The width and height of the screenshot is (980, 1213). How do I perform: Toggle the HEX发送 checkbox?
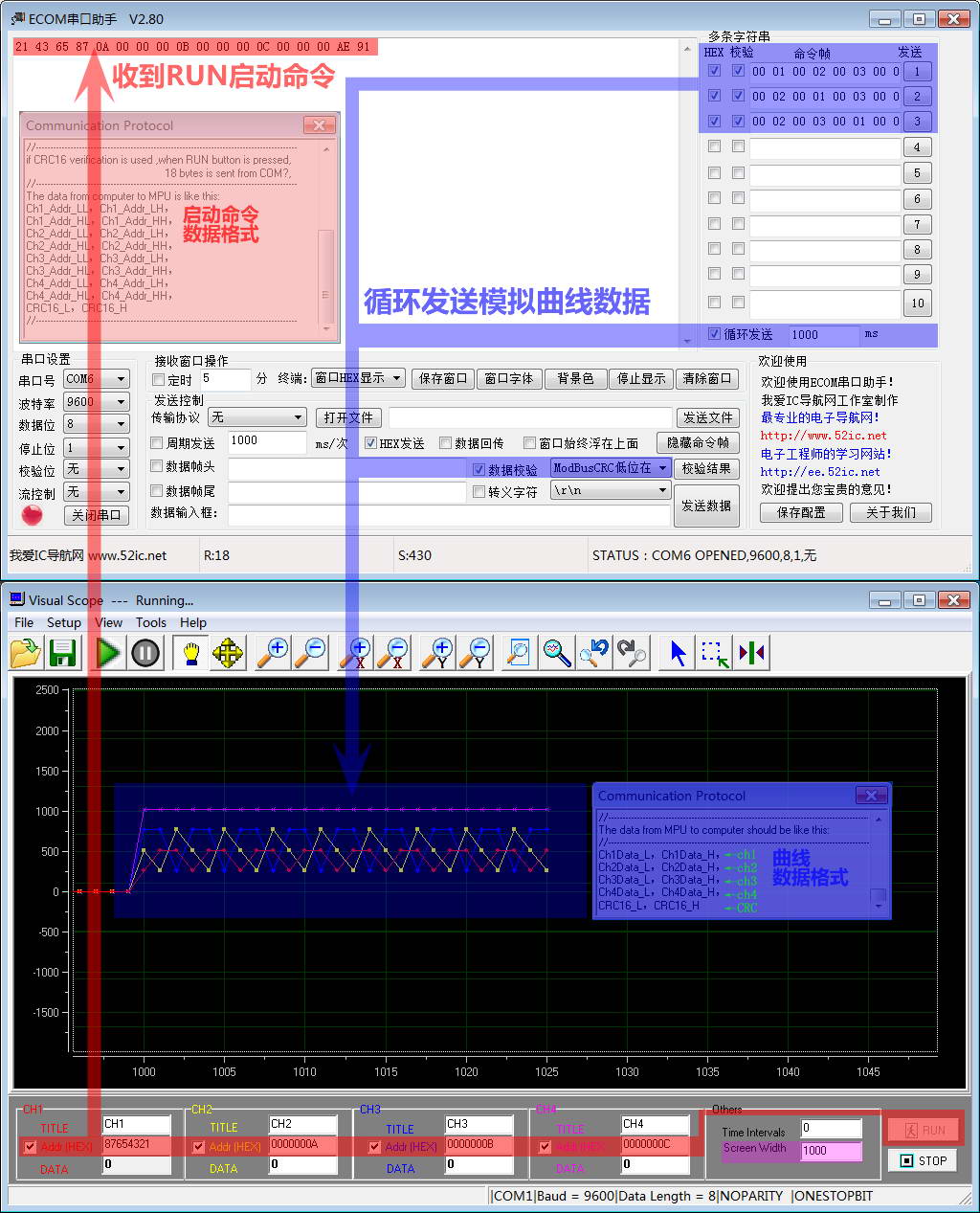coord(371,443)
